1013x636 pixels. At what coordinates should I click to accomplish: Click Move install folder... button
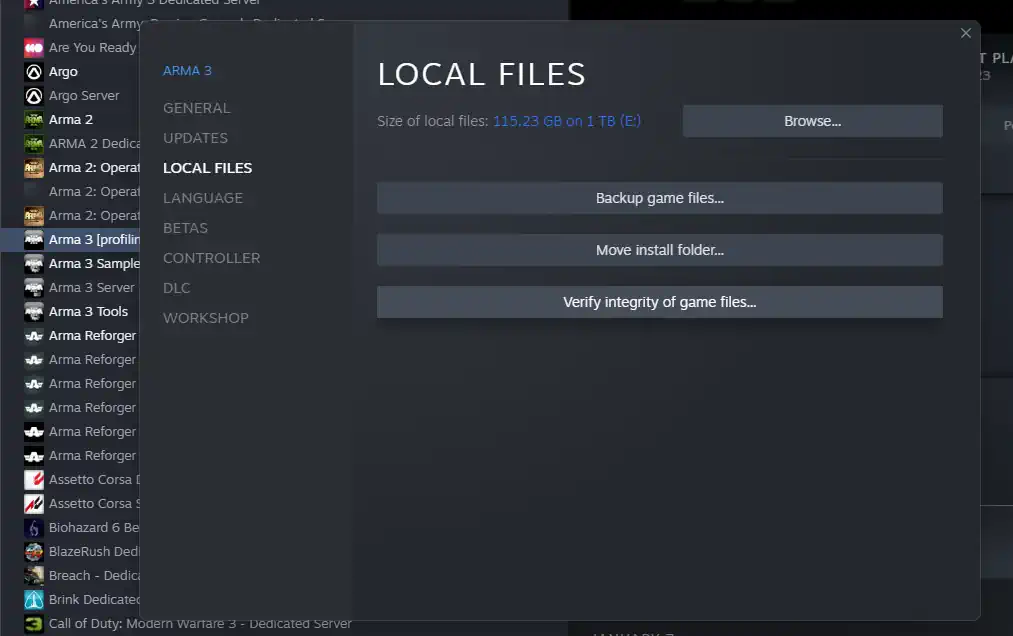pos(660,250)
